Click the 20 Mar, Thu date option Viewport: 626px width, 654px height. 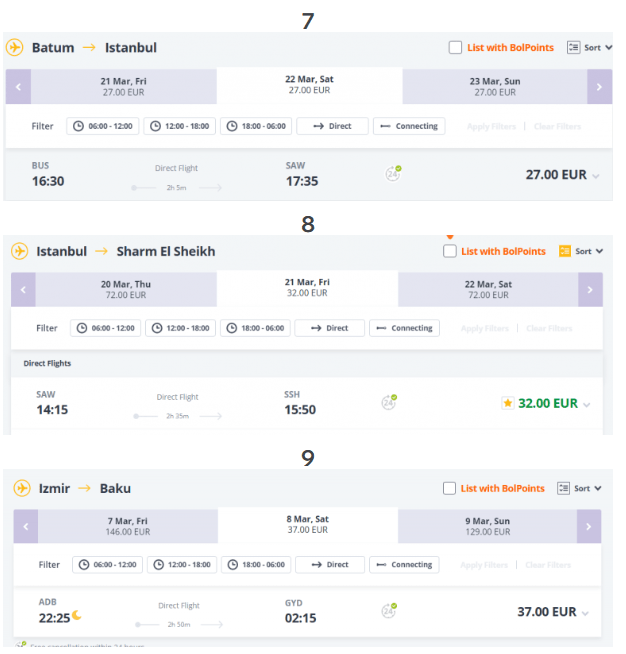(x=126, y=289)
